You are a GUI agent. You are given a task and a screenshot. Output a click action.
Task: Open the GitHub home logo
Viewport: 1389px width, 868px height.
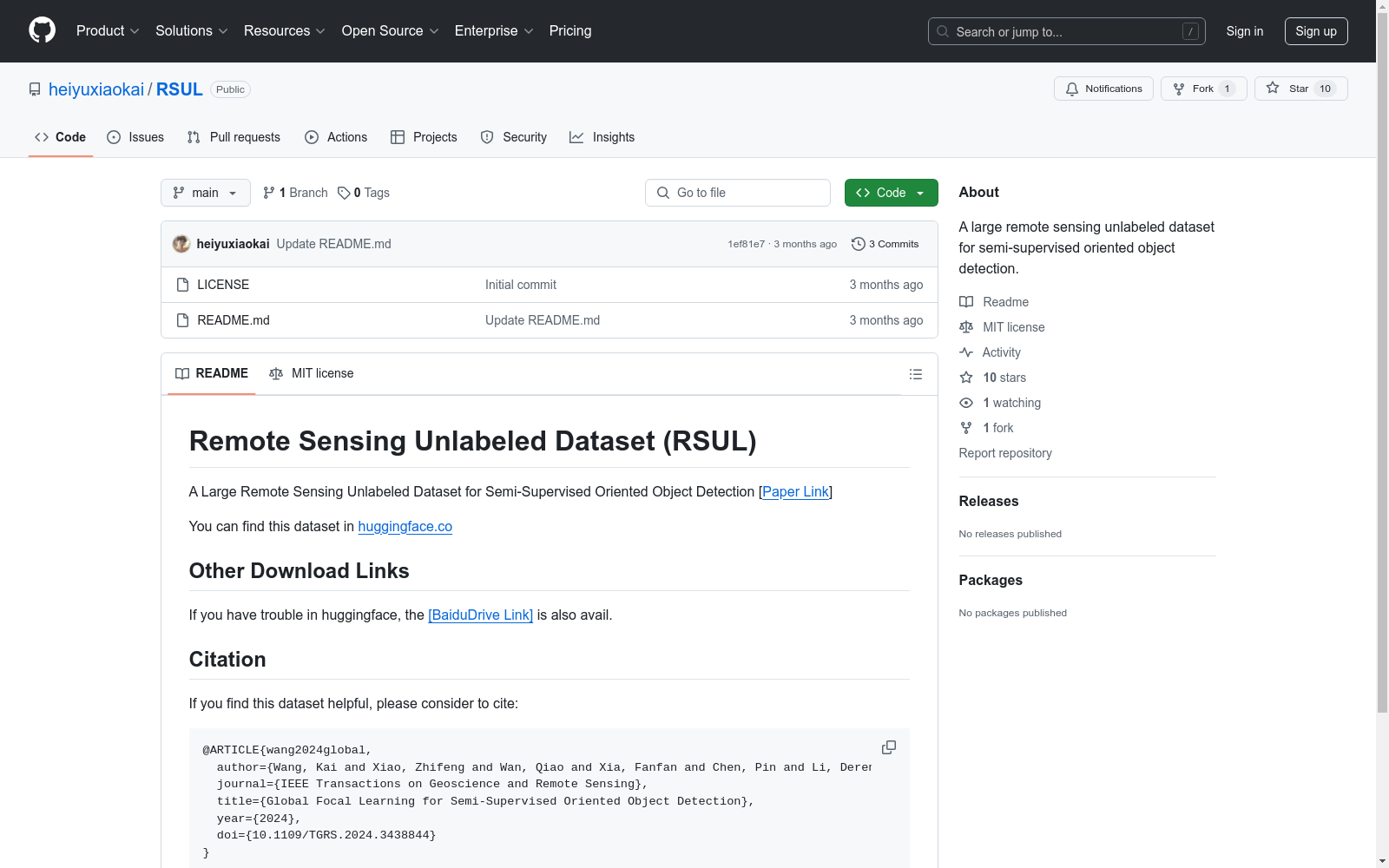click(x=42, y=30)
